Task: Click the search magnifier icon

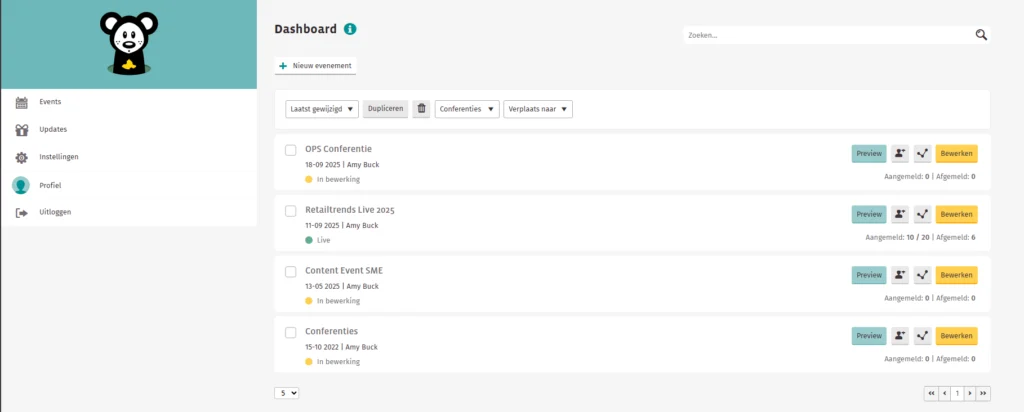Action: (981, 35)
